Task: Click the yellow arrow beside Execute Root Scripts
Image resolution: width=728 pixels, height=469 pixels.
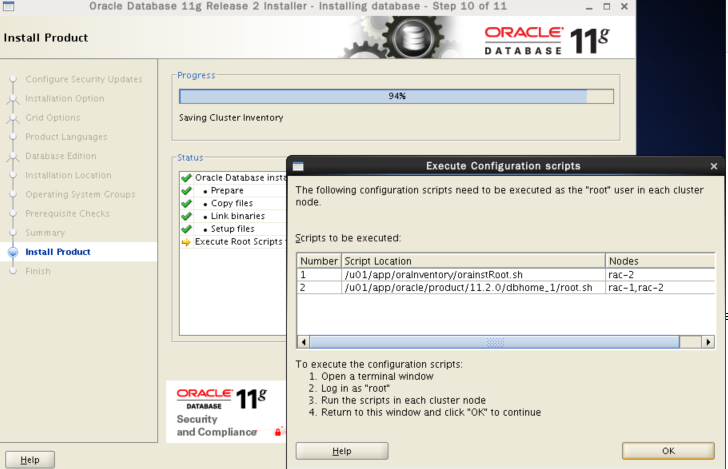Action: click(186, 241)
